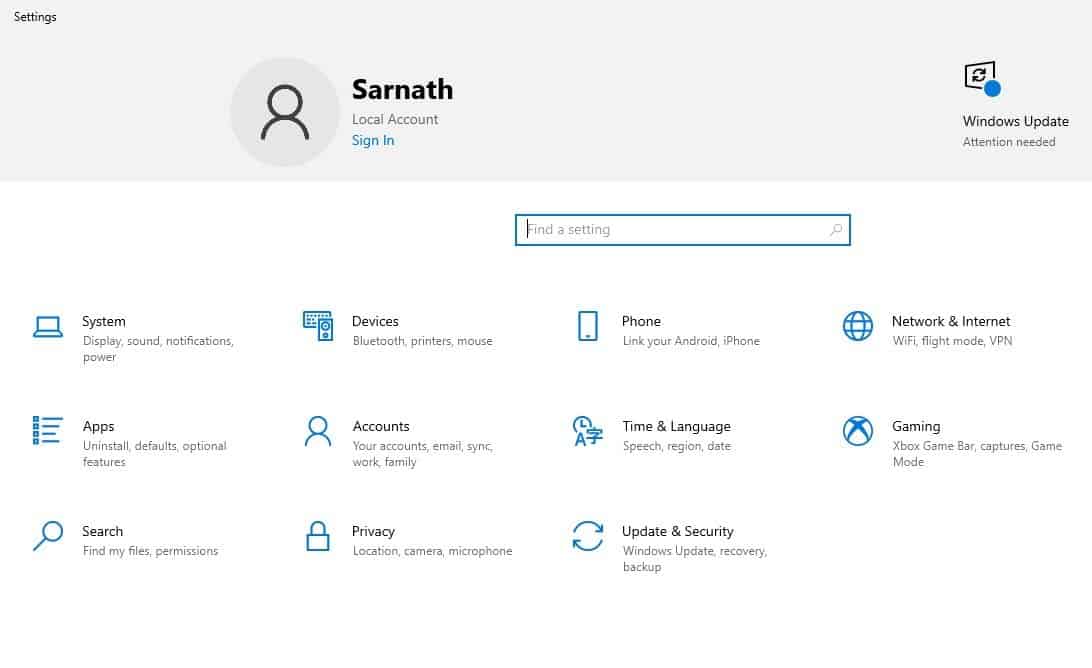Click the Sign In link
The height and width of the screenshot is (668, 1092).
point(372,140)
